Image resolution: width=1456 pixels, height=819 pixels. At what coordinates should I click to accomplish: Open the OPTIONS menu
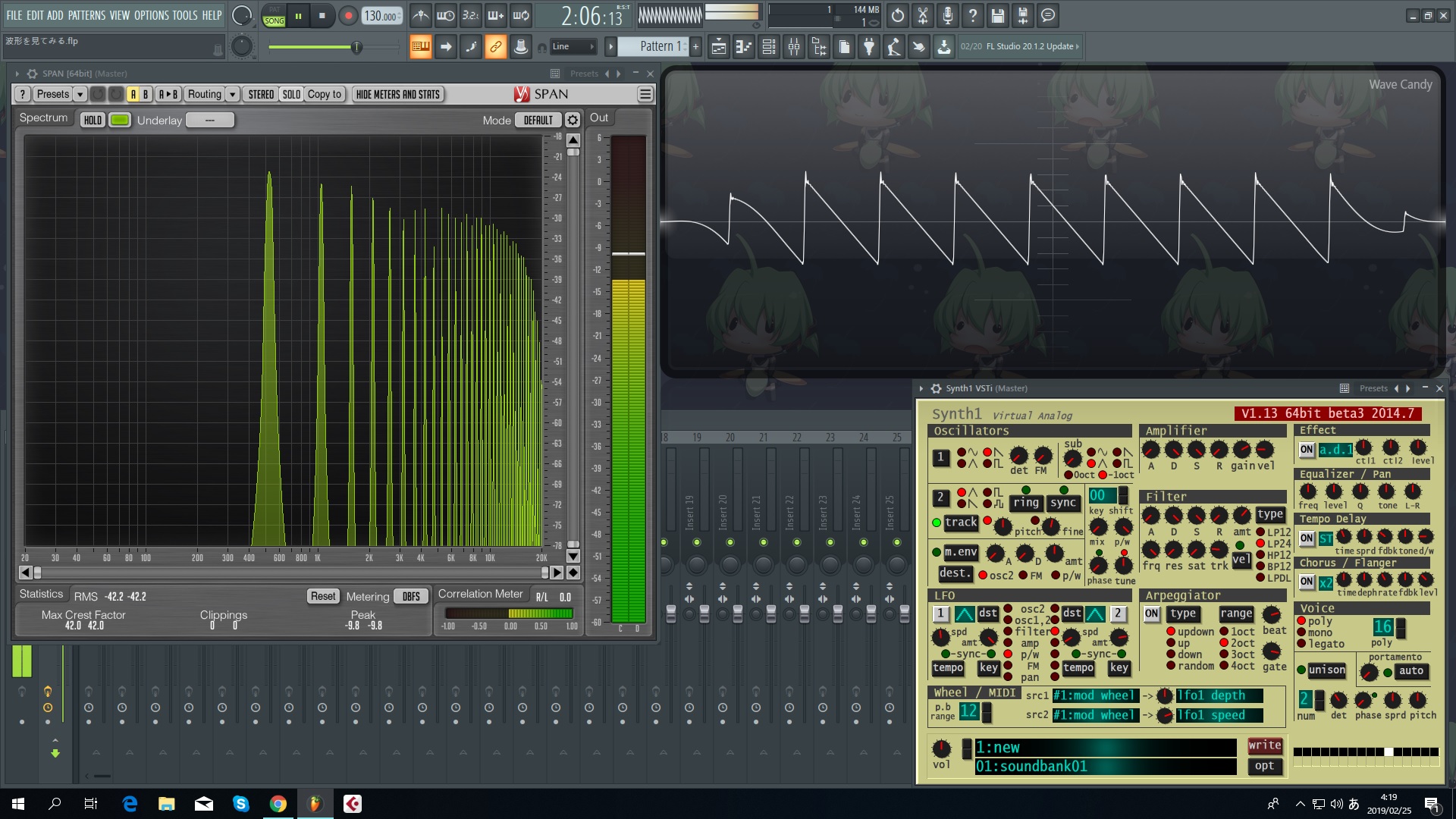pyautogui.click(x=151, y=15)
